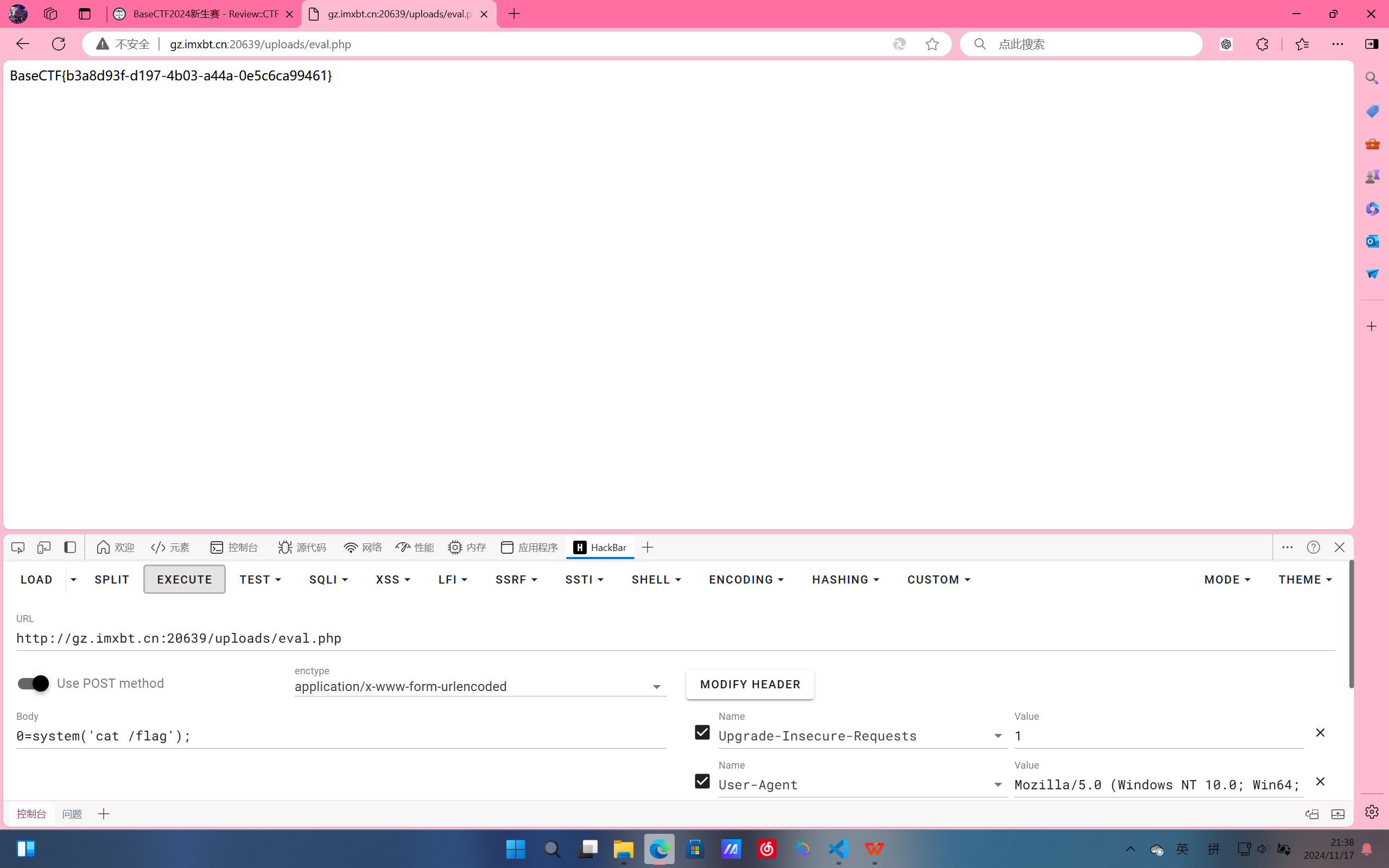Switch to BaseCTF2024新生赛 browser tab
Image resolution: width=1389 pixels, height=868 pixels.
[204, 14]
